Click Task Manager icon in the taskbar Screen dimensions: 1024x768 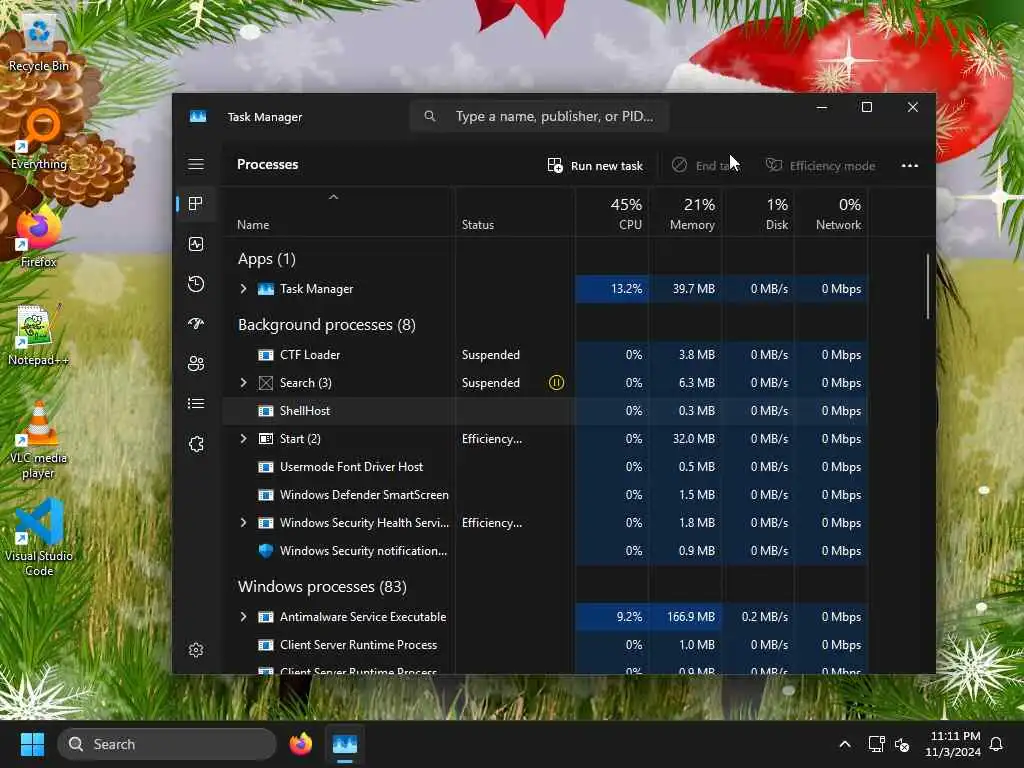[345, 744]
